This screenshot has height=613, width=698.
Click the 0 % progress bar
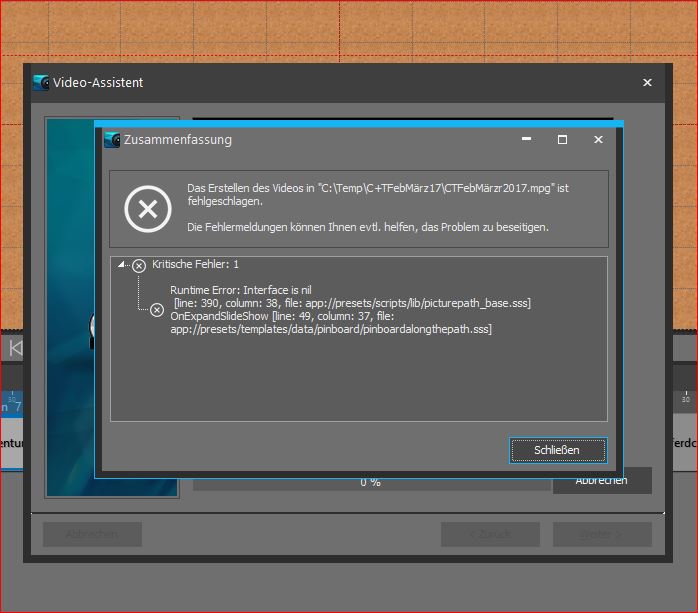pyautogui.click(x=370, y=482)
